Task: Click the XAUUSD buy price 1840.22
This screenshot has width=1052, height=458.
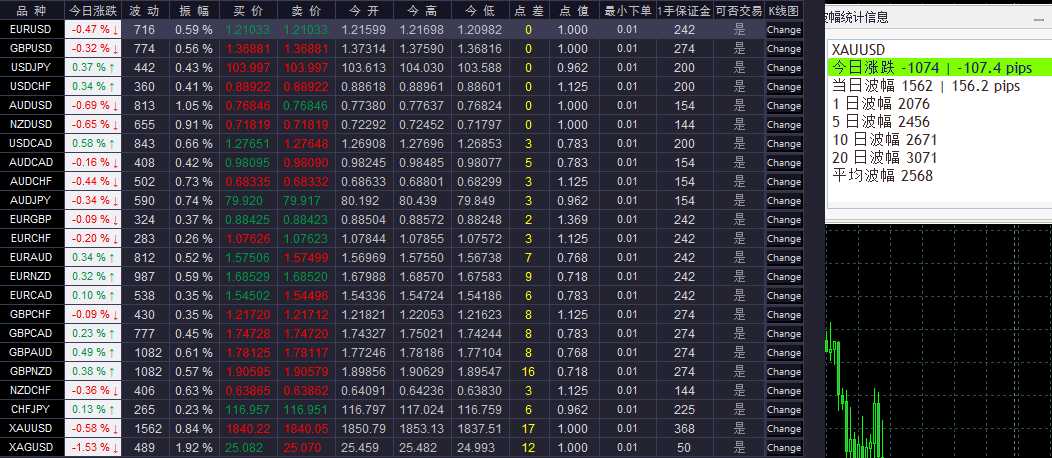Action: [x=248, y=428]
